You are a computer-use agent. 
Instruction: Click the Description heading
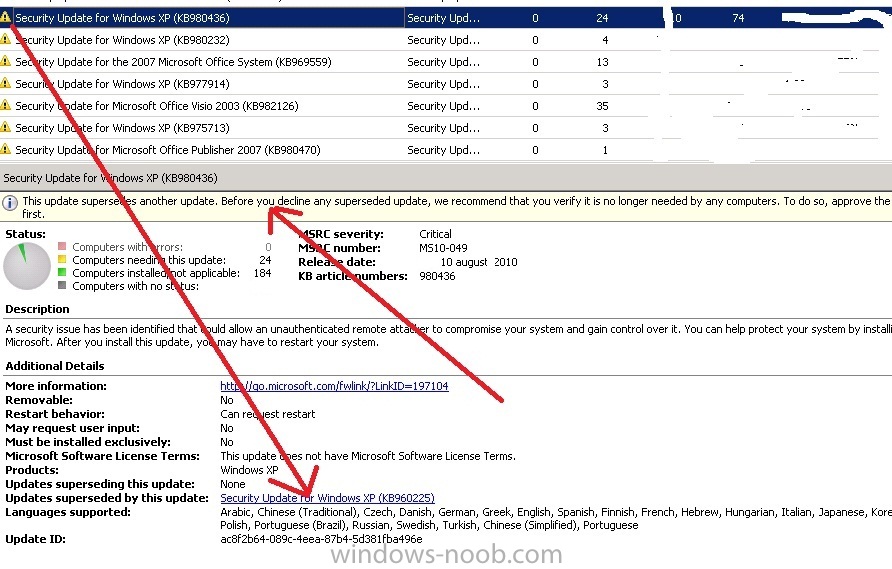pos(38,309)
